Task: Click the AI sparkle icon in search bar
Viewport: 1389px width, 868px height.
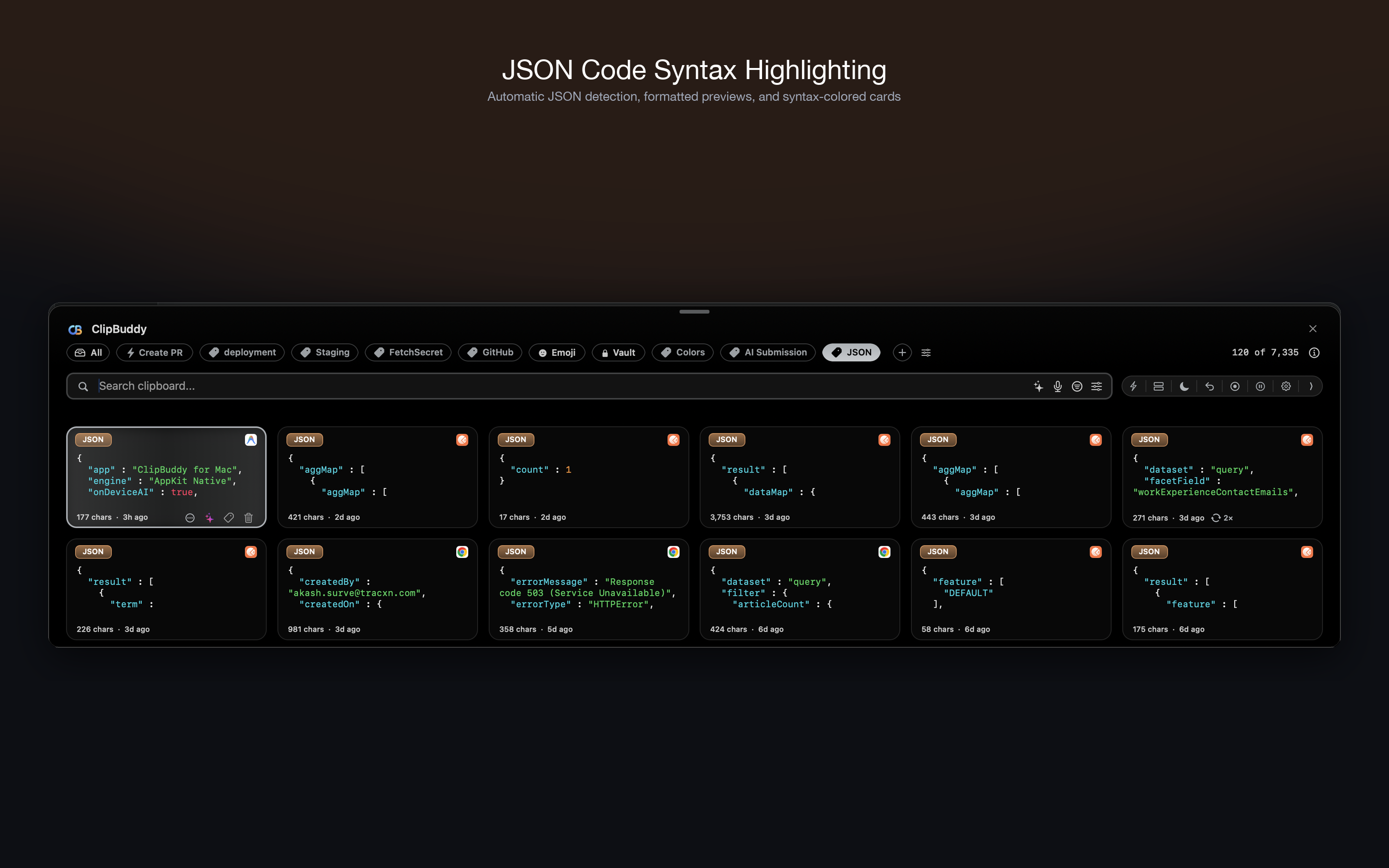Action: [1038, 386]
